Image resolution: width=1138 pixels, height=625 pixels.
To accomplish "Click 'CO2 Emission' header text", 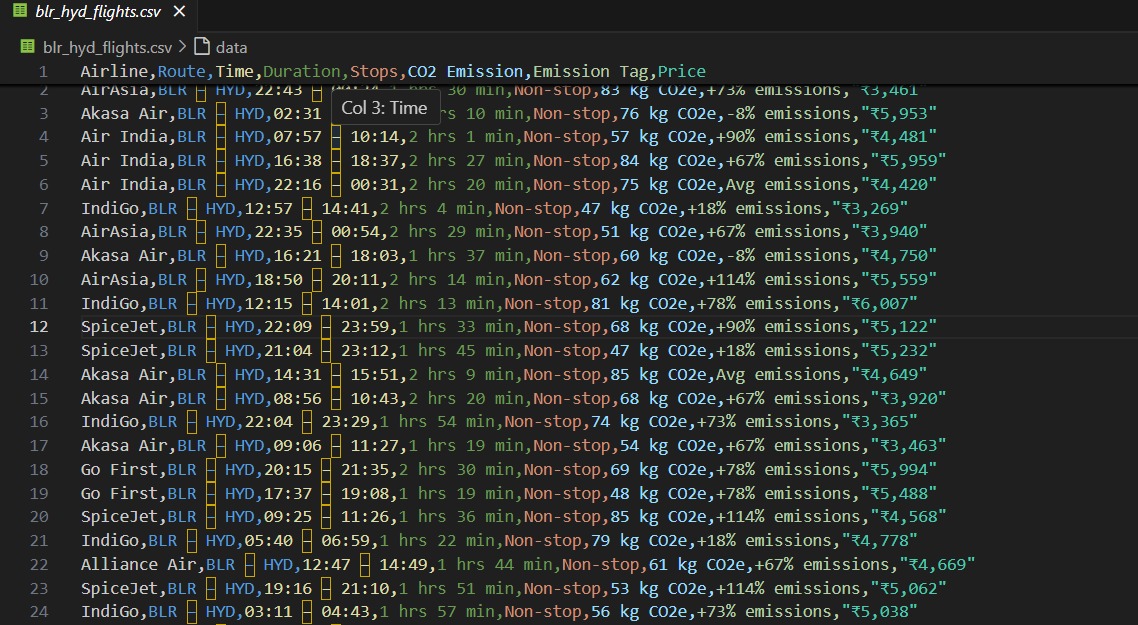I will pyautogui.click(x=465, y=71).
